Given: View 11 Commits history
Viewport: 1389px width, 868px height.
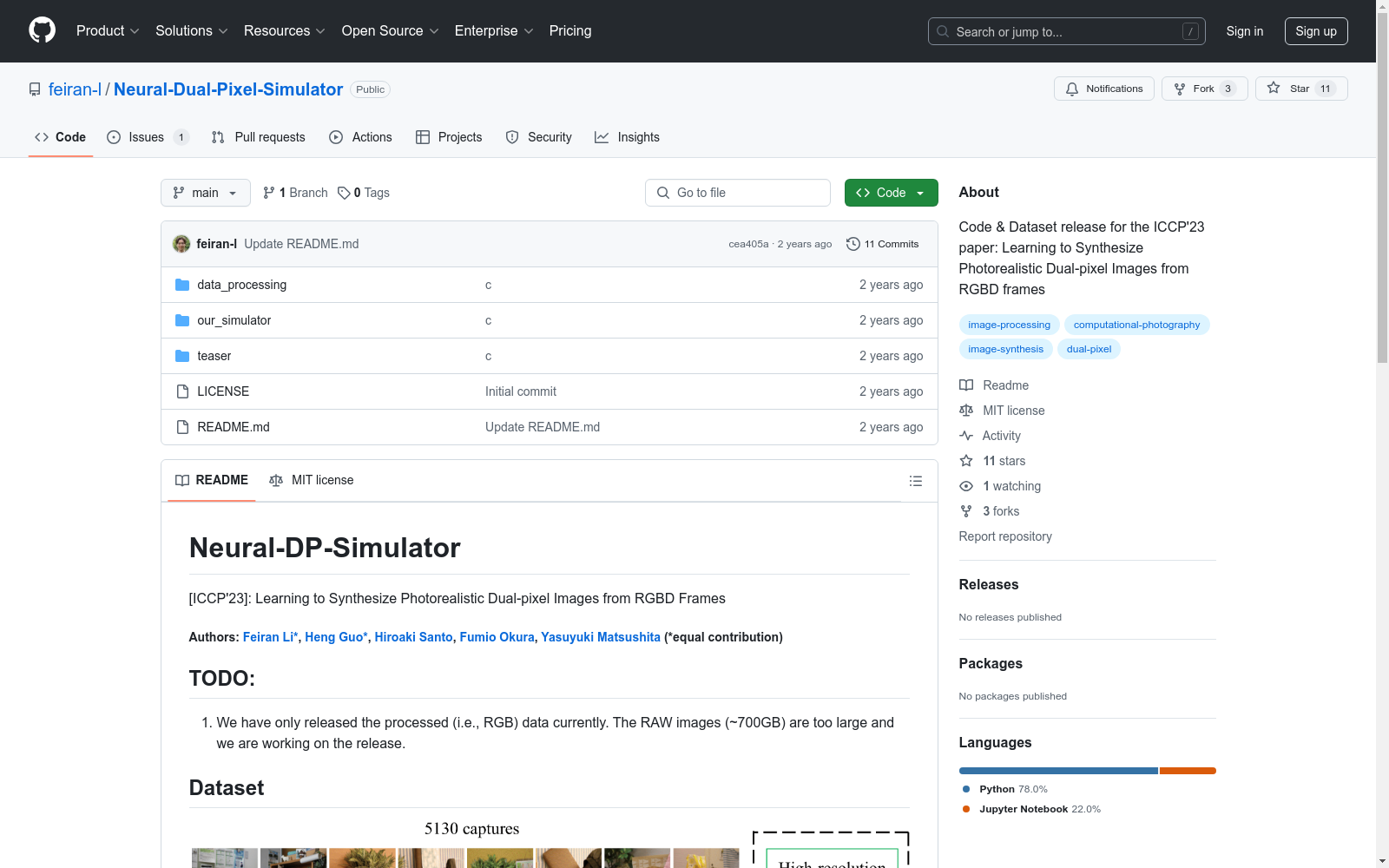Looking at the screenshot, I should click(x=882, y=244).
